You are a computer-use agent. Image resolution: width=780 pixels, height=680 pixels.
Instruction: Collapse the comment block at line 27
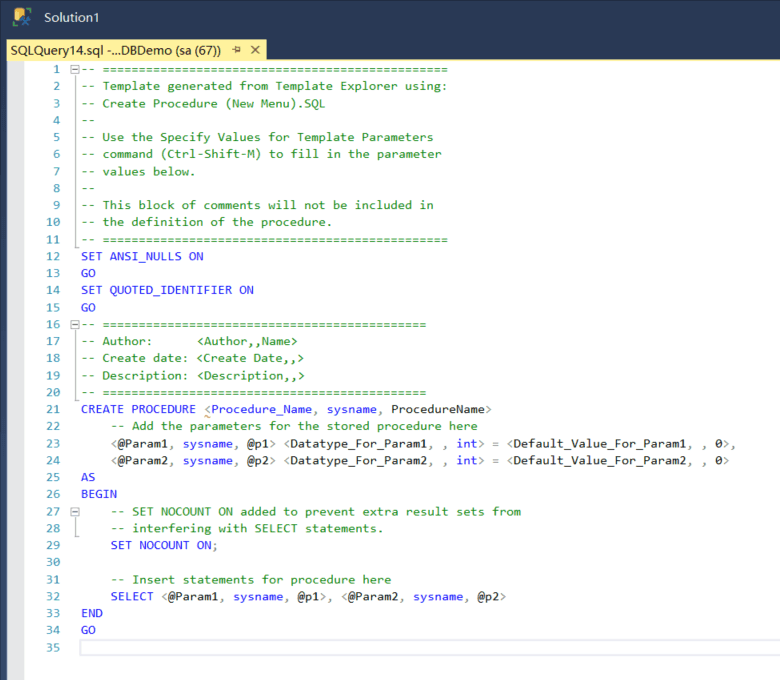75,511
